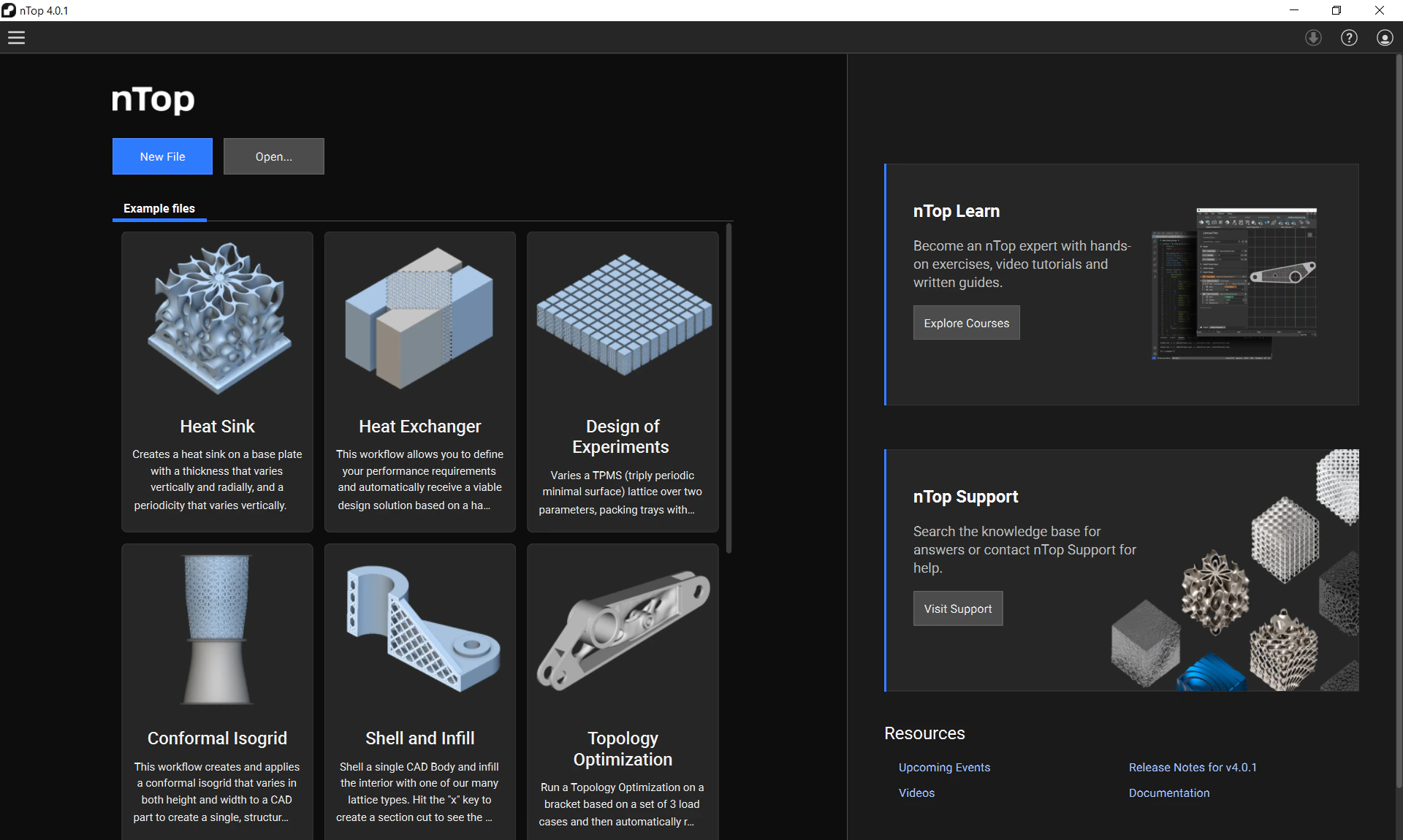Viewport: 1403px width, 840px height.
Task: Click the Explore Courses button
Action: pyautogui.click(x=966, y=323)
